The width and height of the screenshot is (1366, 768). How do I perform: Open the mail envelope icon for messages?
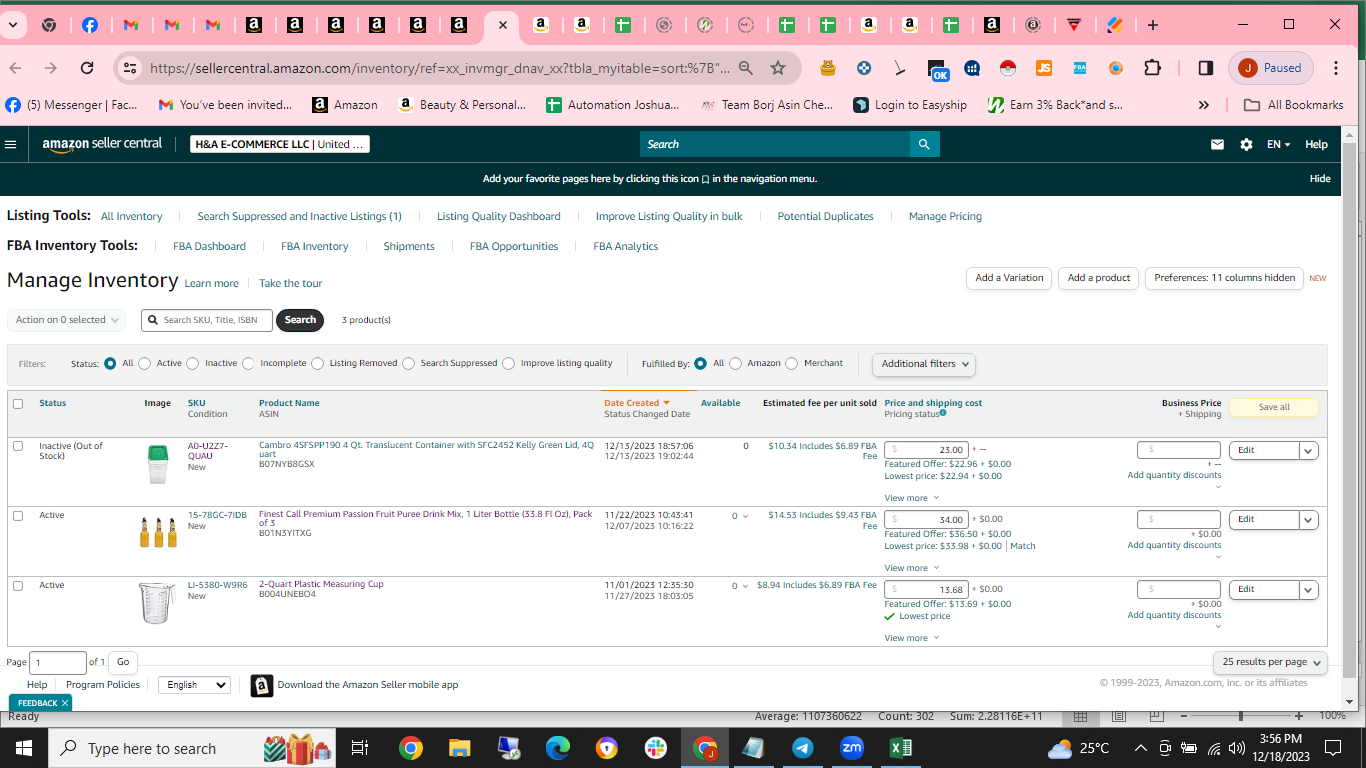tap(1217, 144)
